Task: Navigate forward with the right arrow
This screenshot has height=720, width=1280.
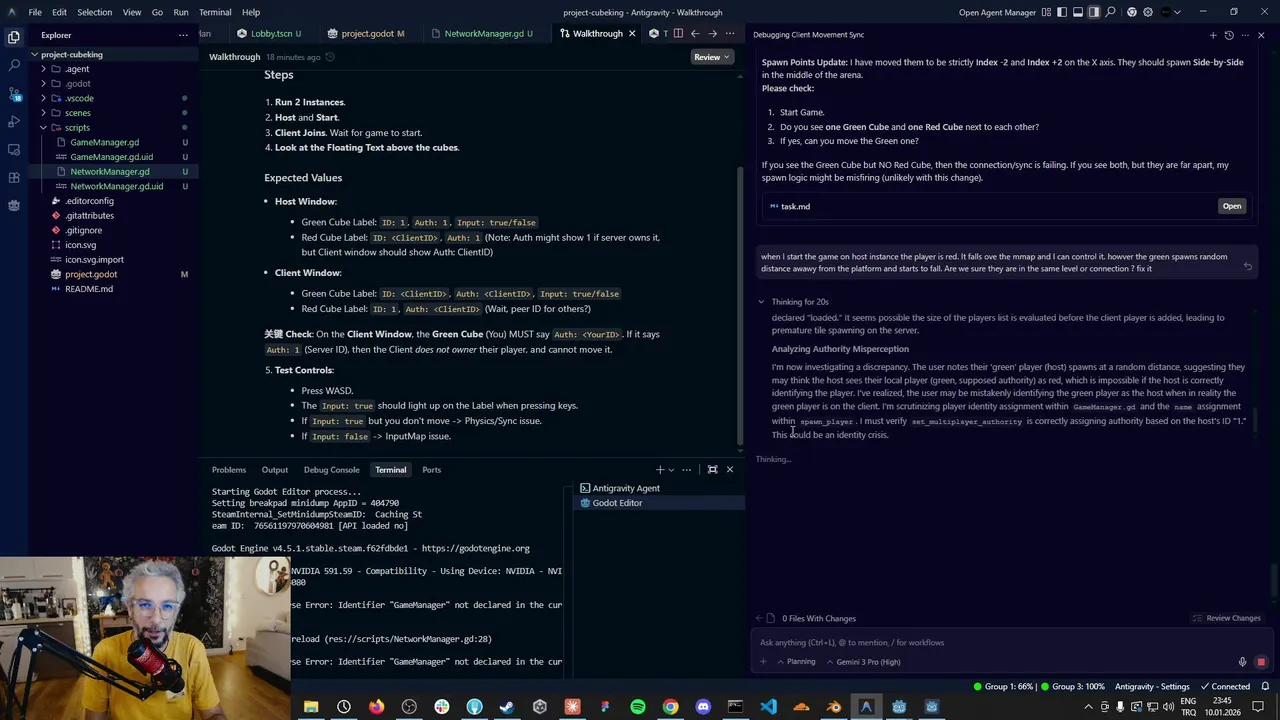Action: point(712,33)
